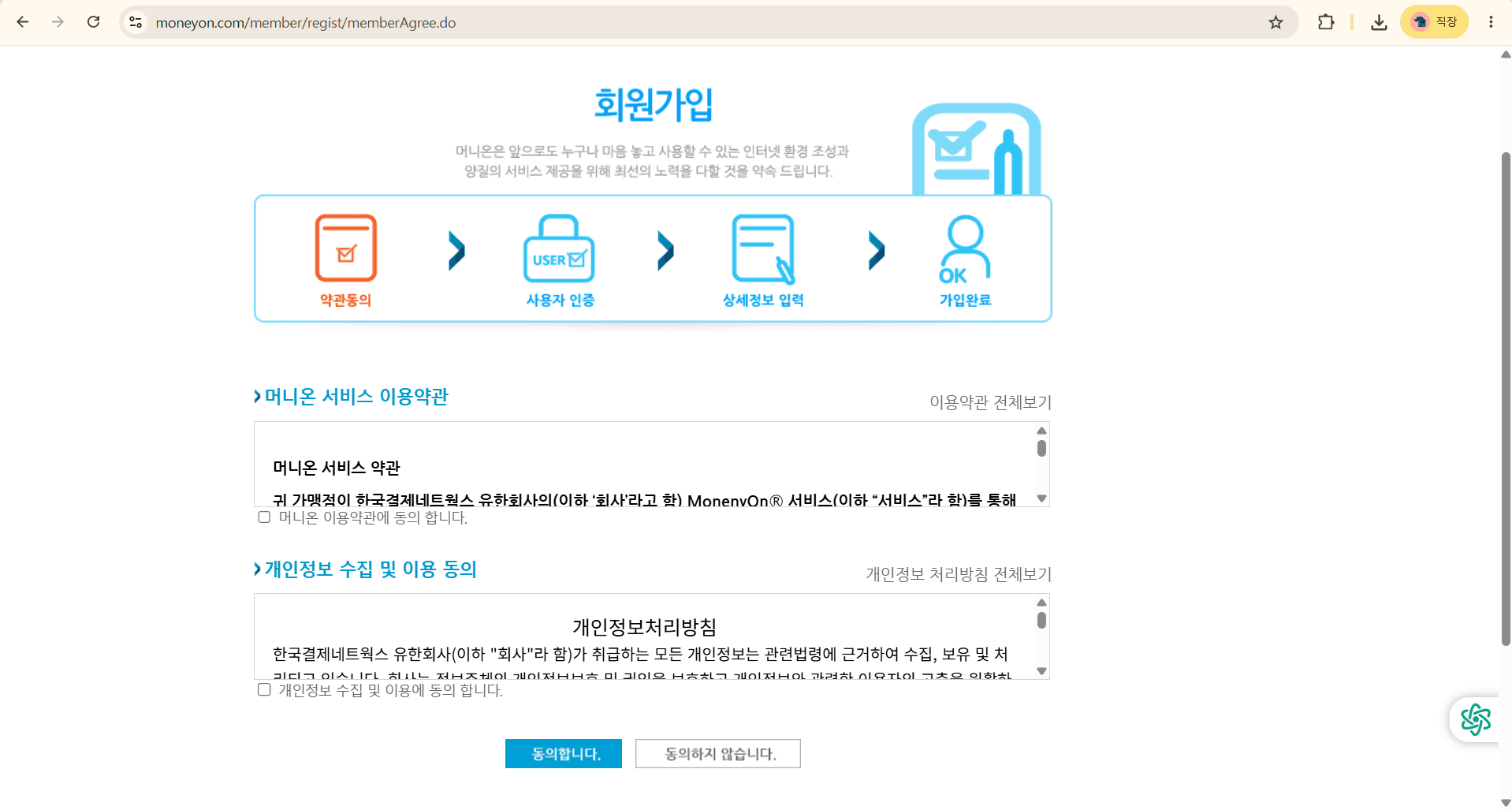Click the chevron after 약관동의 step
Screen dimensions: 1512x810
(x=456, y=251)
